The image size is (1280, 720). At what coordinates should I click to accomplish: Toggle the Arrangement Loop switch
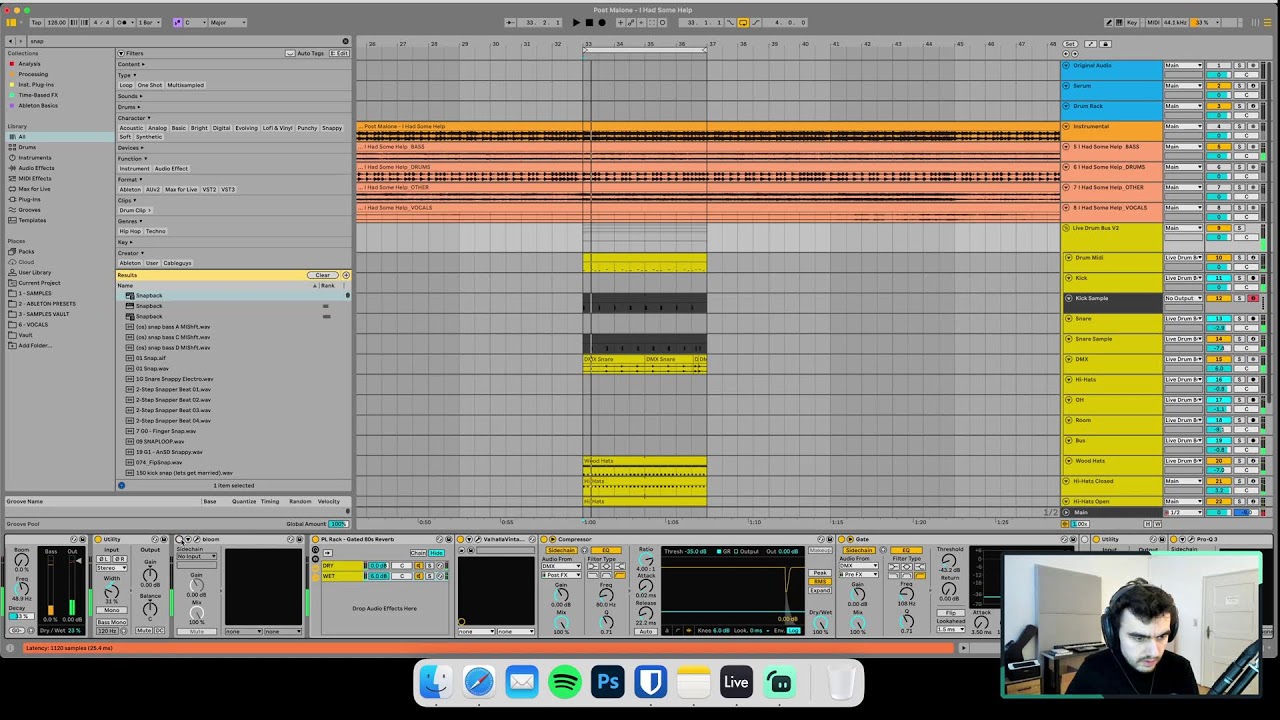point(743,22)
